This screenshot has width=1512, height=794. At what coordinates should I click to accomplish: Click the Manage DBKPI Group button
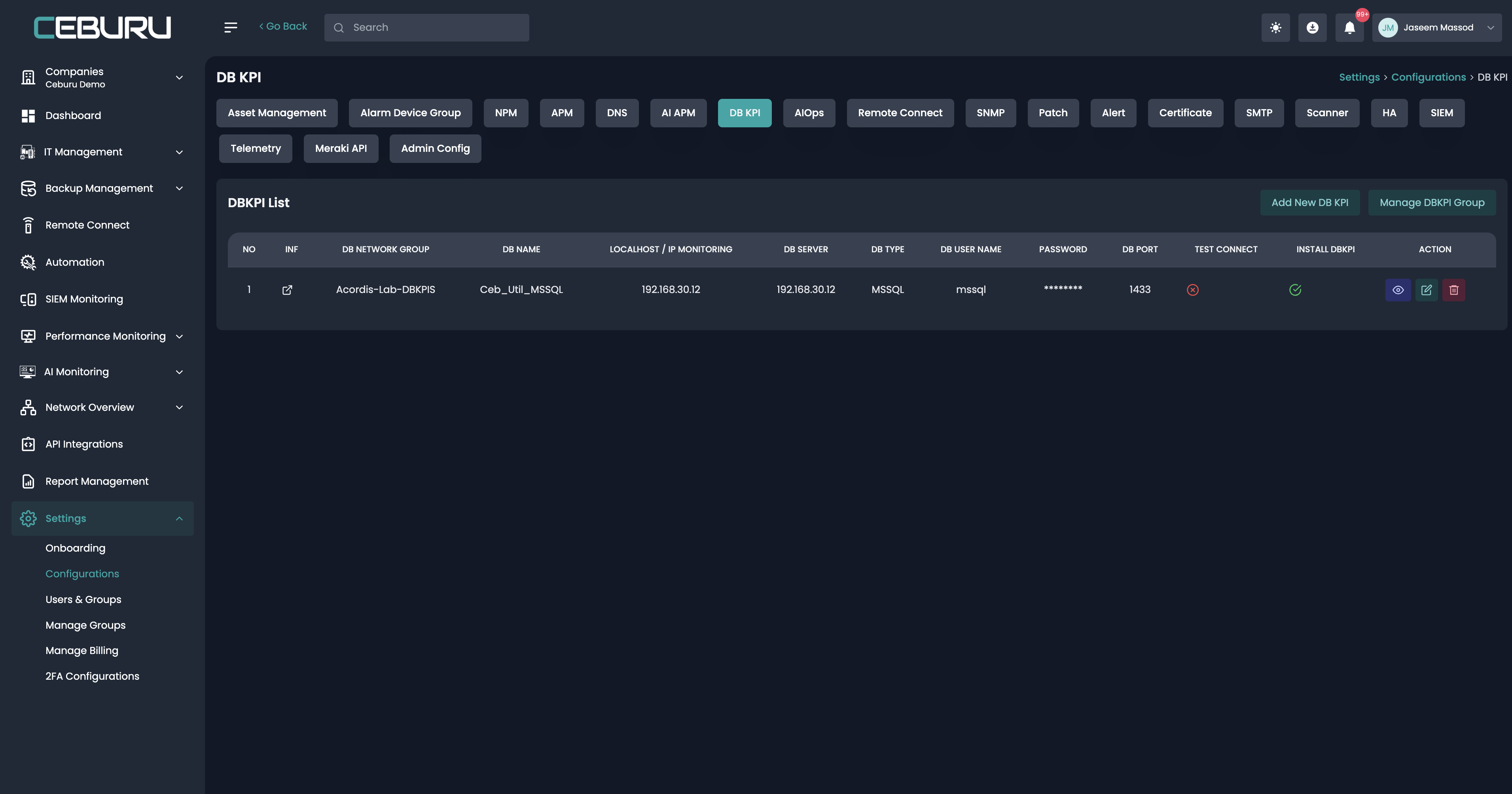click(1431, 202)
